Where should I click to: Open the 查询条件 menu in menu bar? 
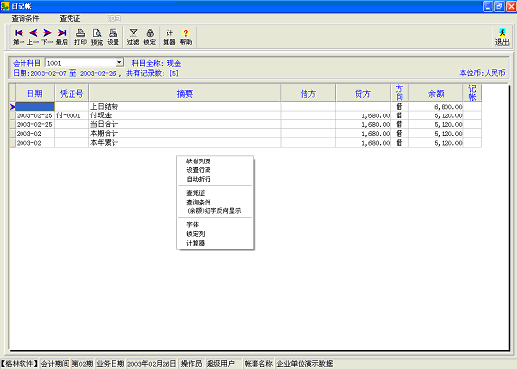[x=25, y=18]
